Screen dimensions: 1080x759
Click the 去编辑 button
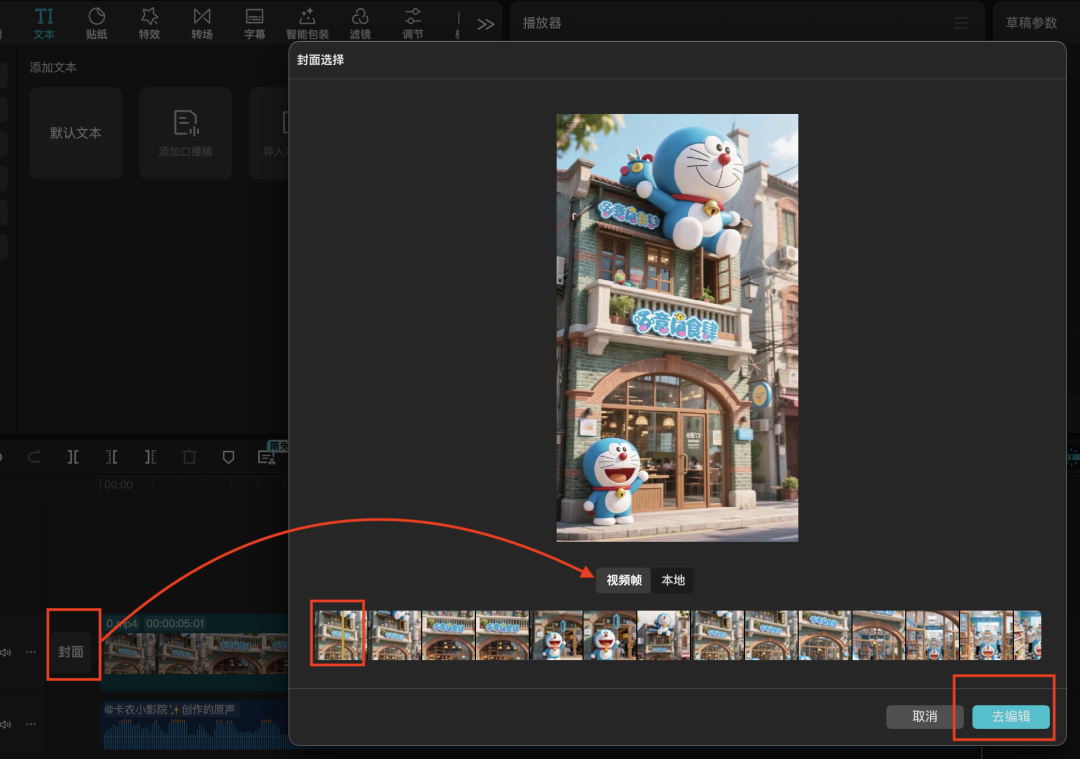pyautogui.click(x=1011, y=717)
